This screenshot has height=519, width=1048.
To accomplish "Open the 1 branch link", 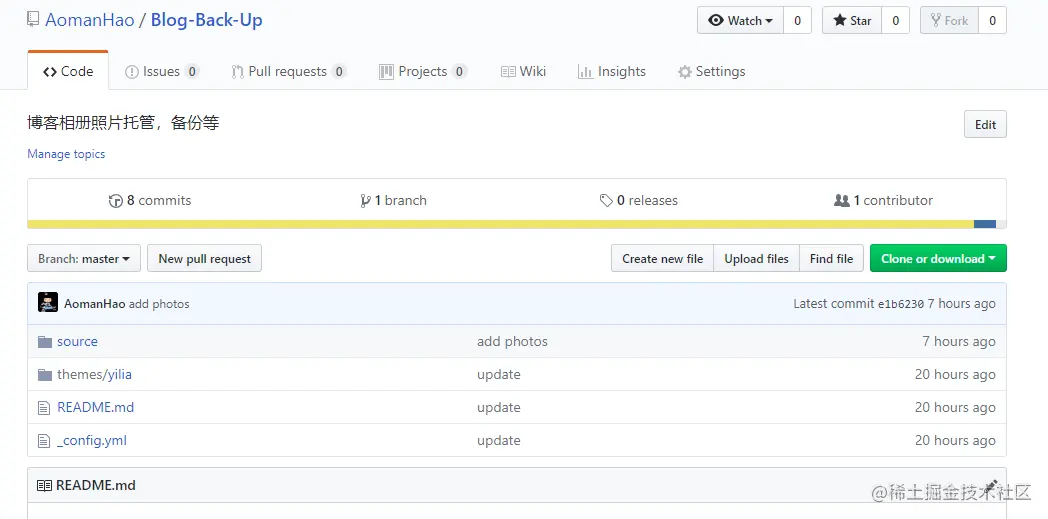I will click(393, 200).
